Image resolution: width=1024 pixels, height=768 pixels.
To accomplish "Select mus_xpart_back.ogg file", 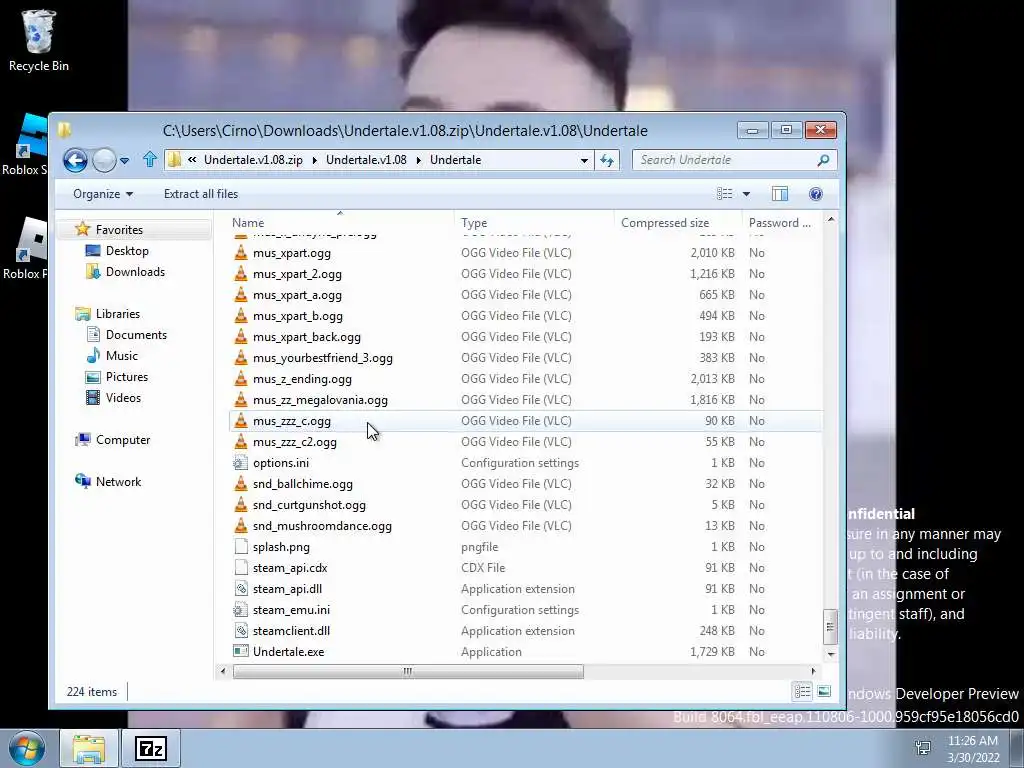I will coord(306,337).
